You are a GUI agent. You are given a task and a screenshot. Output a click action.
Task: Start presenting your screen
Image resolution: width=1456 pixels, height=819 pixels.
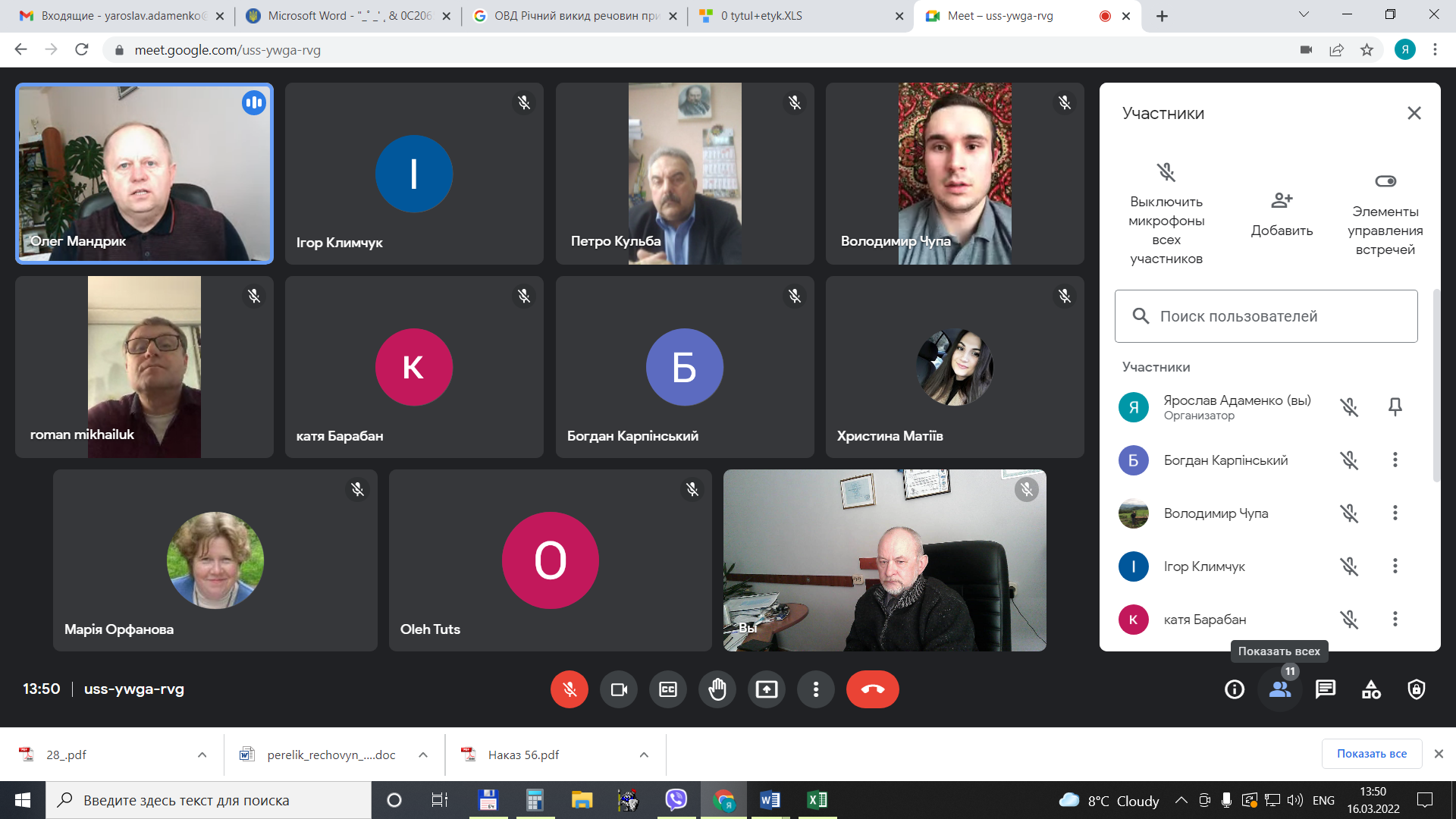tap(766, 689)
